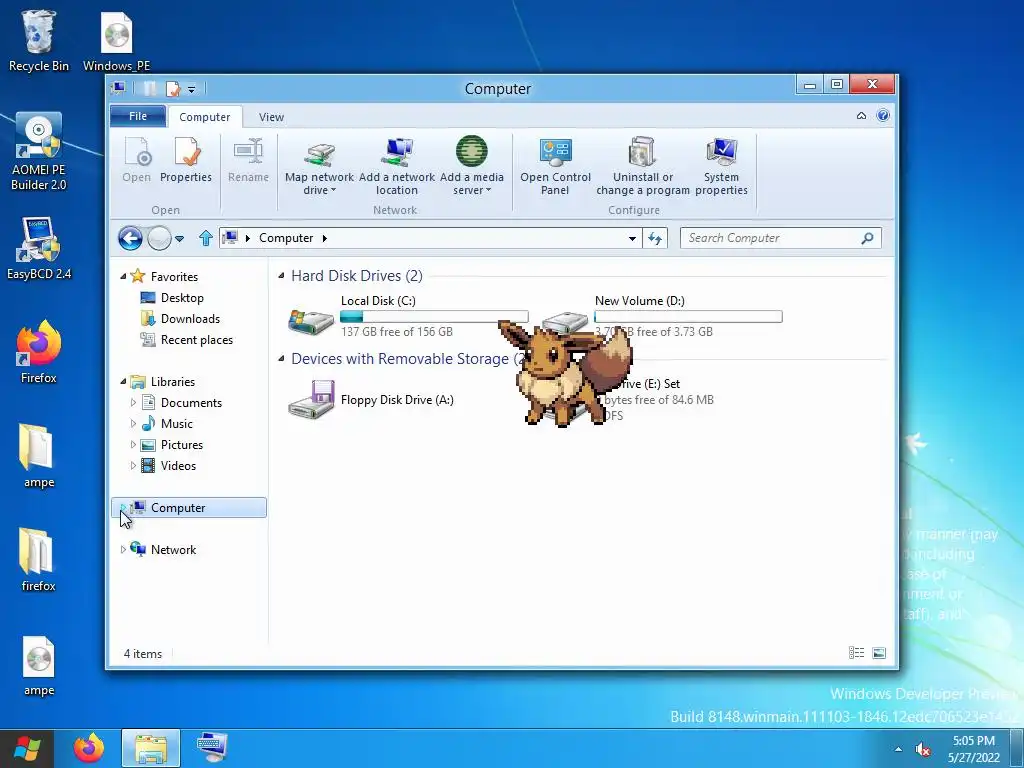
Task: Switch to details view icon
Action: click(856, 652)
